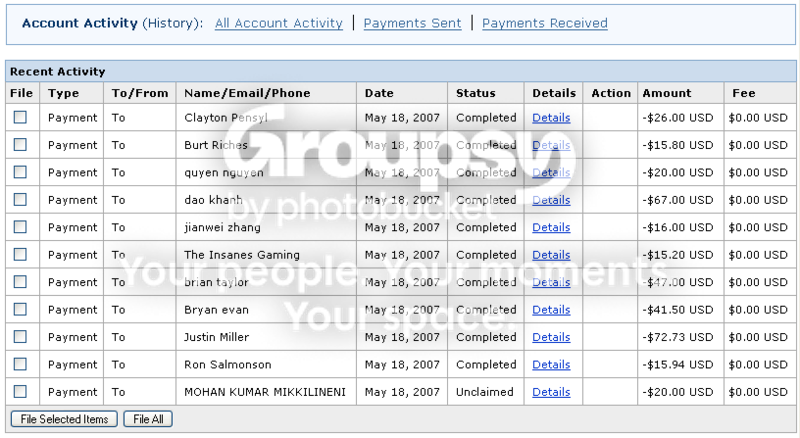Tick checkbox for MOHAN KUMAR MIKKILINENI
Screen dimensions: 800x438
[20, 392]
